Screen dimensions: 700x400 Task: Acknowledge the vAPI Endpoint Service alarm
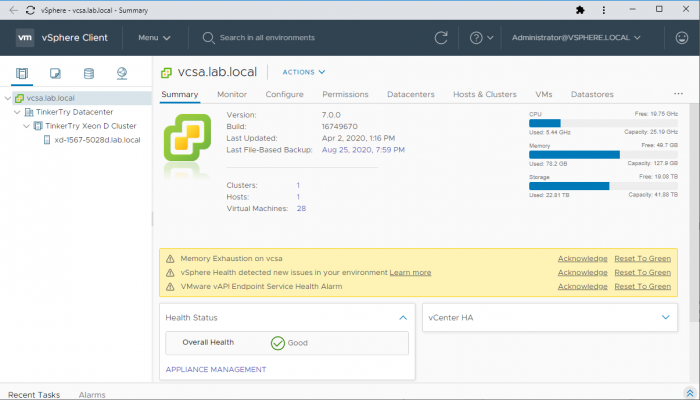click(x=583, y=287)
